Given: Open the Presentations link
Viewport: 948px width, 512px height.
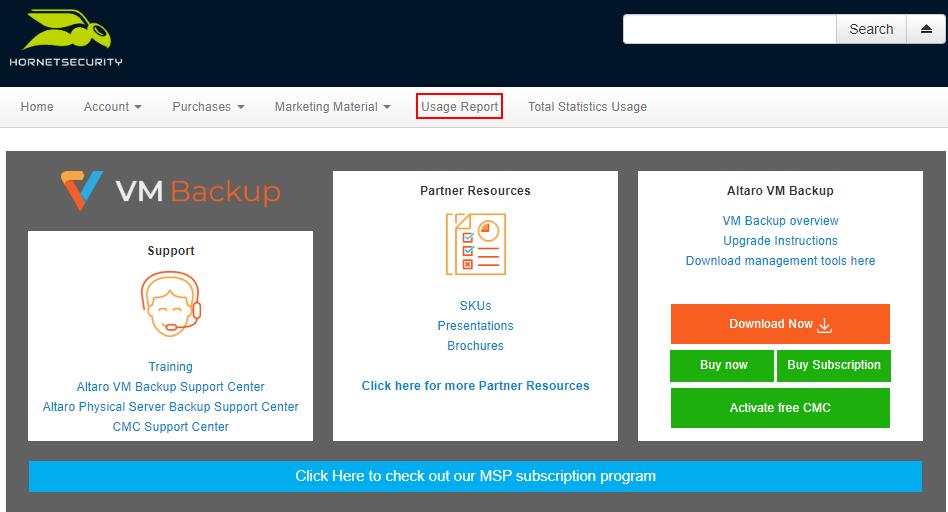Looking at the screenshot, I should [475, 325].
